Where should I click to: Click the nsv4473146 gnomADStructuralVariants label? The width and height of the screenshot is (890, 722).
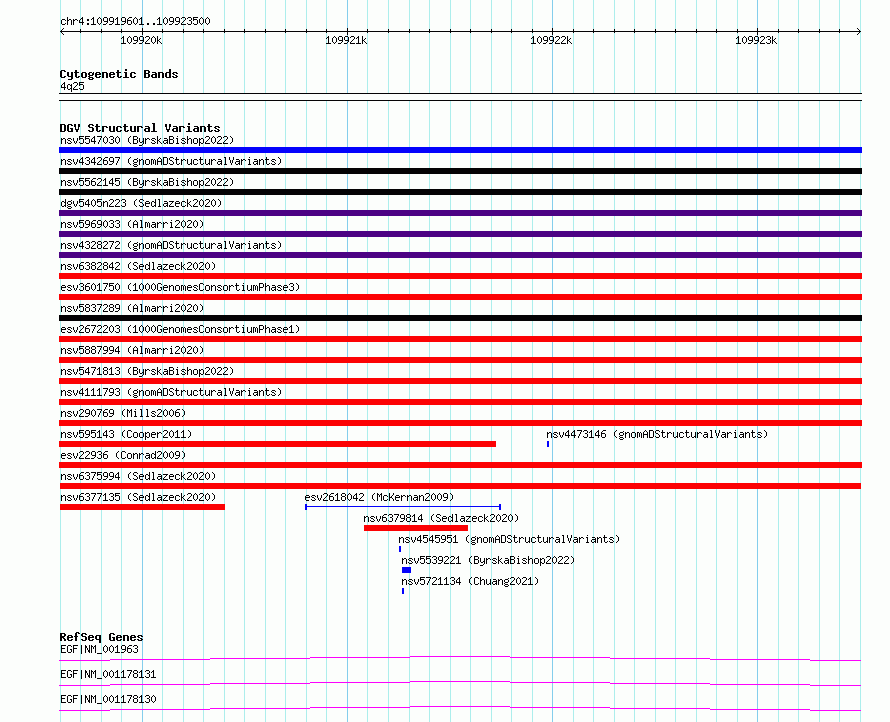(x=657, y=434)
